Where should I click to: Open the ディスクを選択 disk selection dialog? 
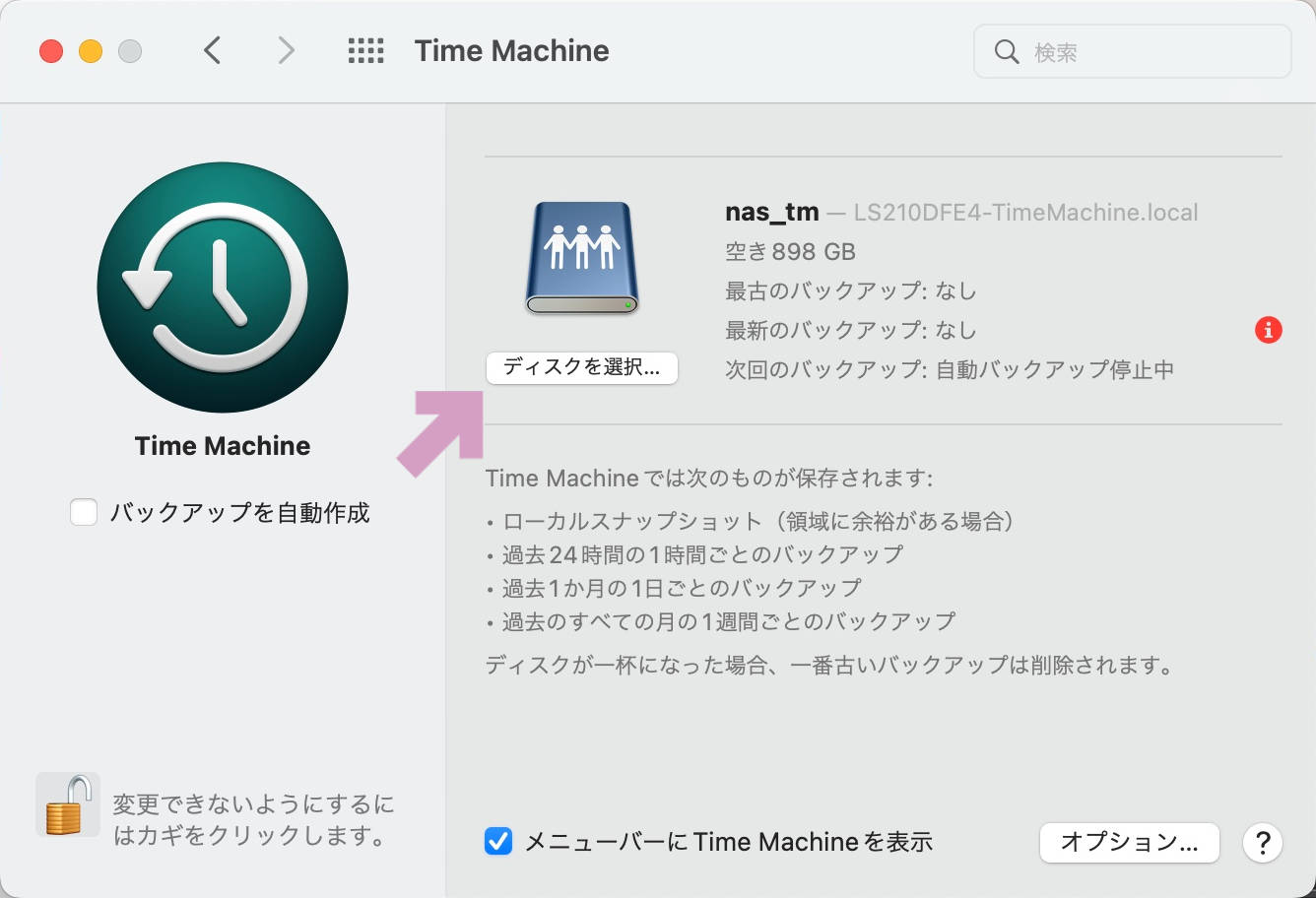coord(581,368)
